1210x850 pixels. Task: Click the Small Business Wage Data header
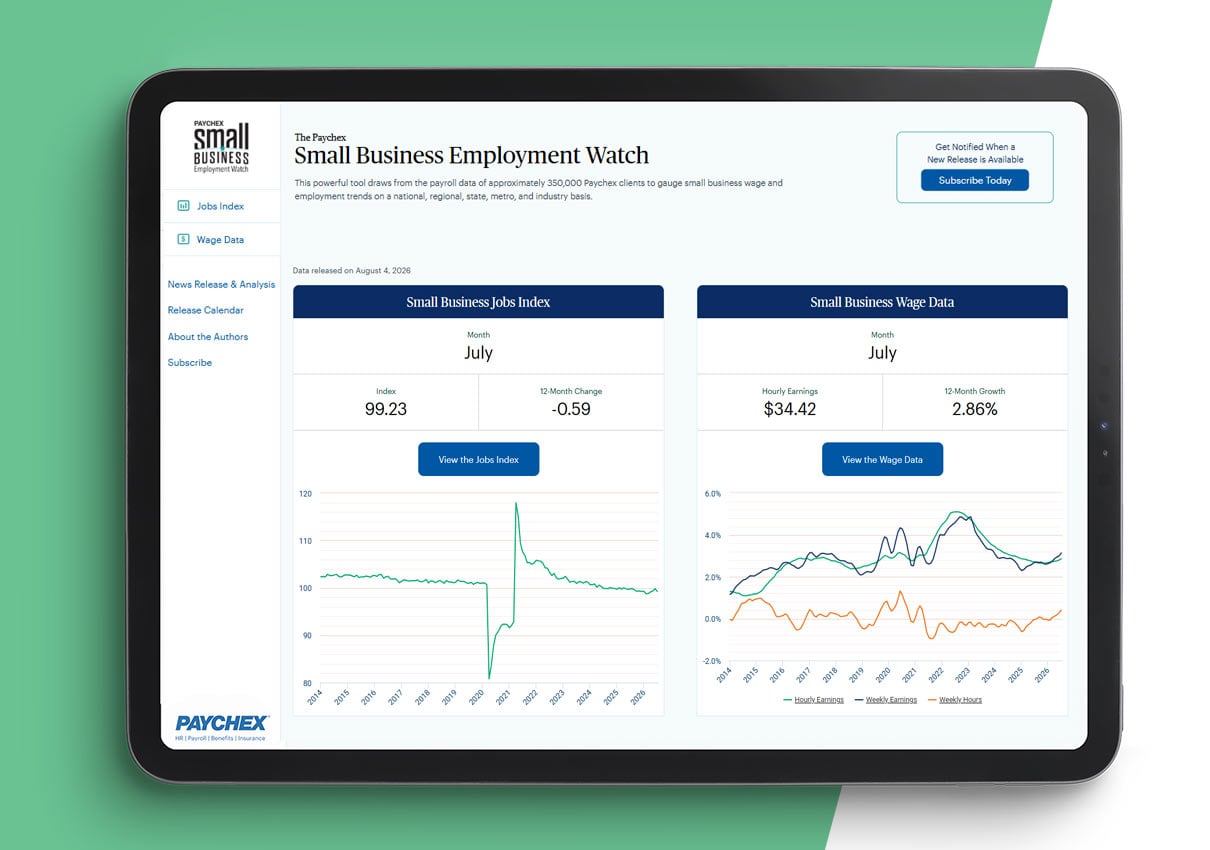(882, 302)
